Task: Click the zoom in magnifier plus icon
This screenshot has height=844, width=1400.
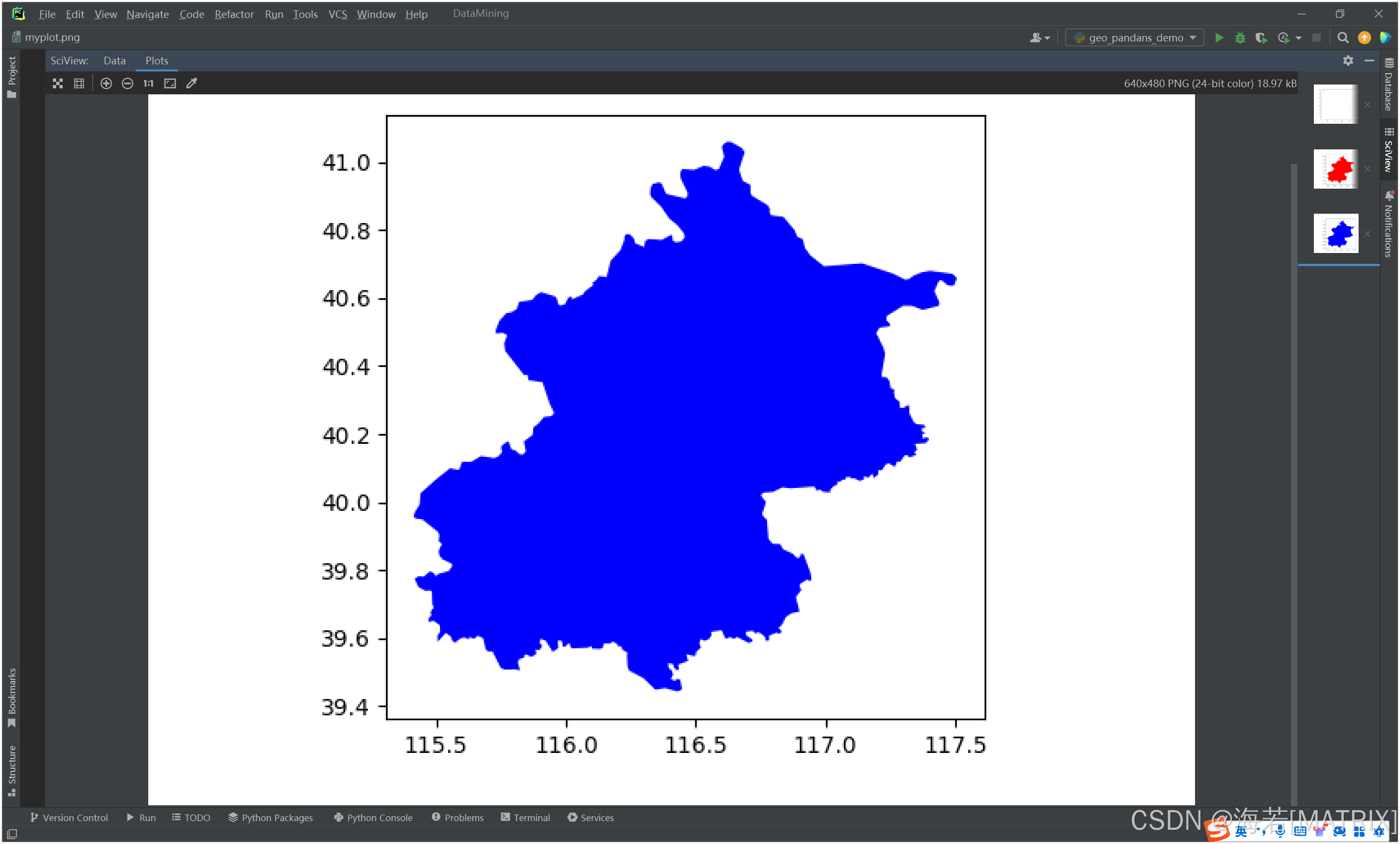Action: [x=106, y=83]
